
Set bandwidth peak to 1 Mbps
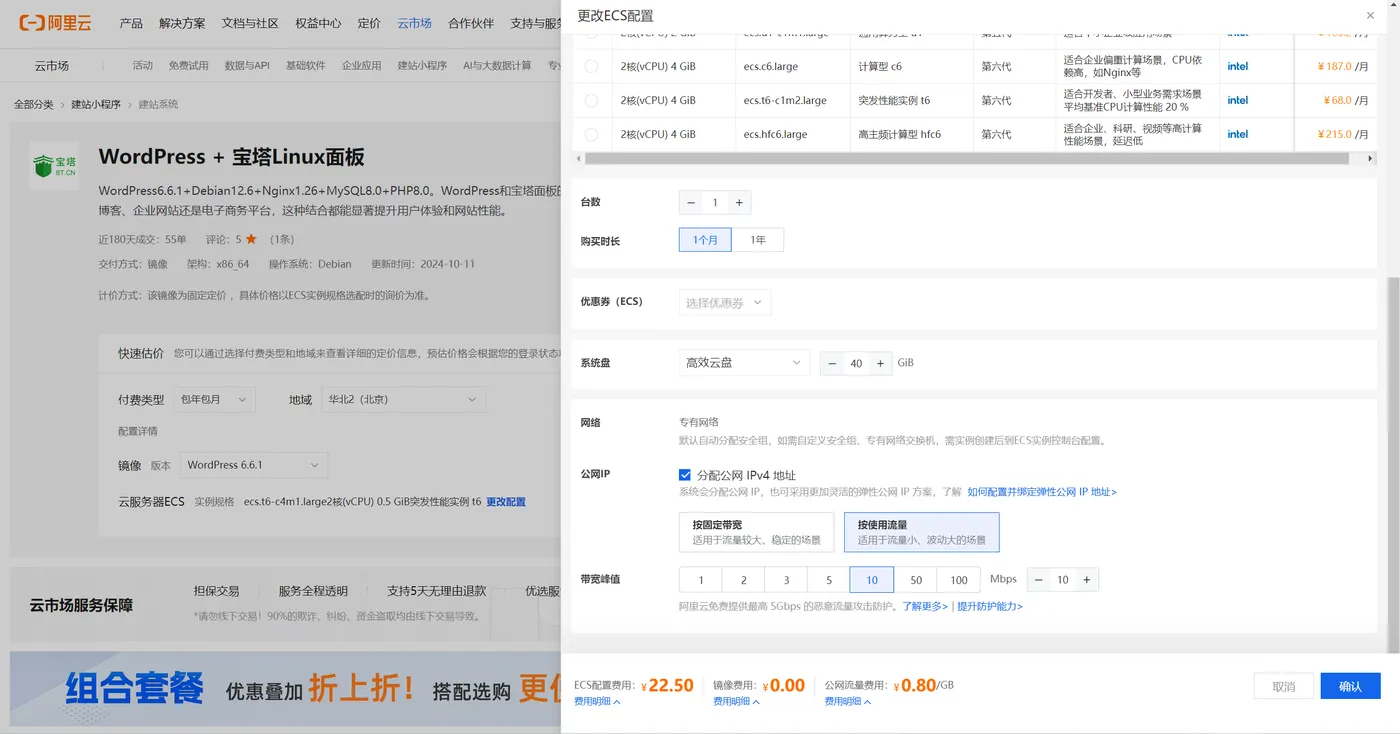[701, 580]
